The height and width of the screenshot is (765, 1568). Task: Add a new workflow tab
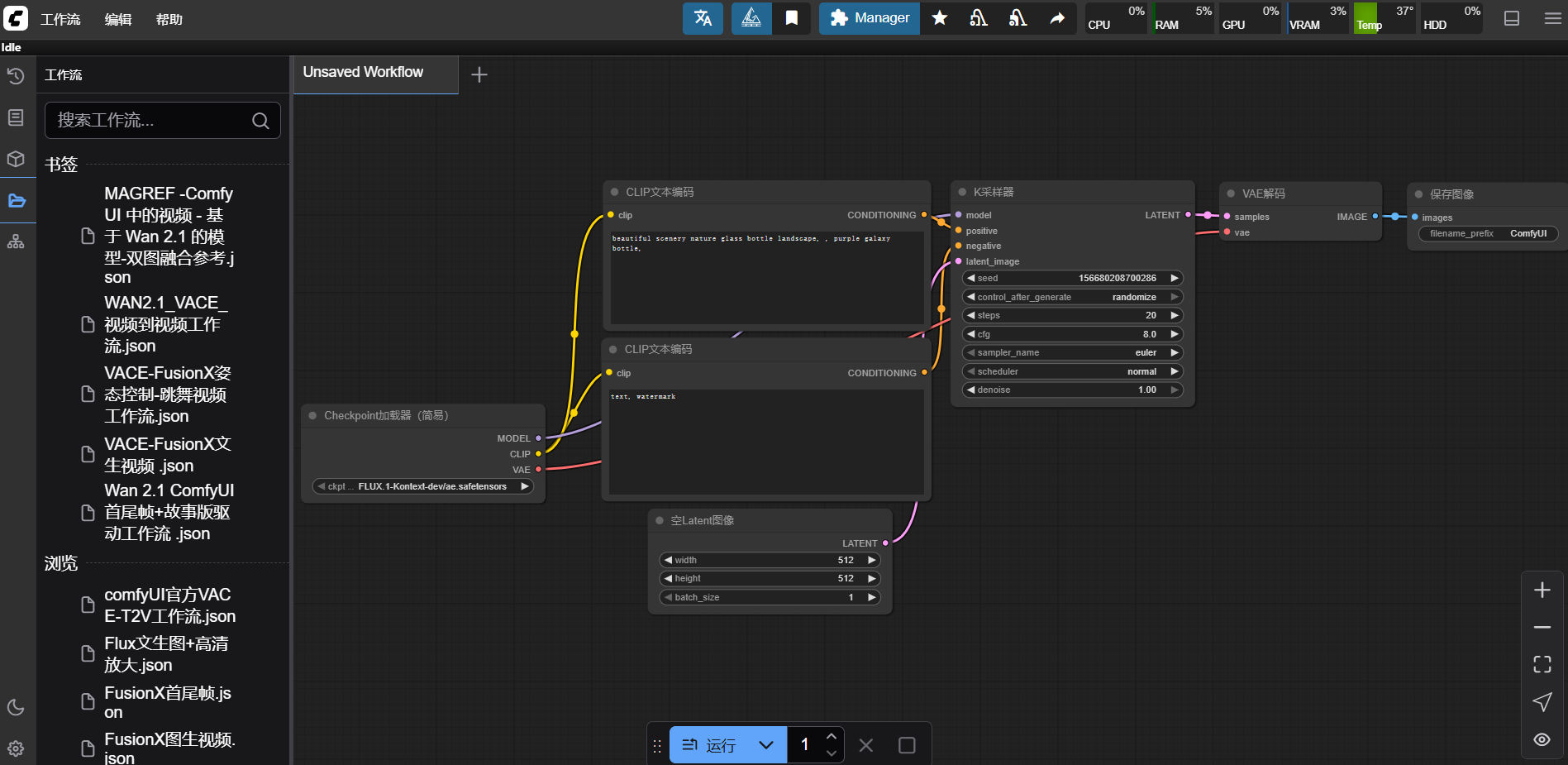pyautogui.click(x=479, y=75)
